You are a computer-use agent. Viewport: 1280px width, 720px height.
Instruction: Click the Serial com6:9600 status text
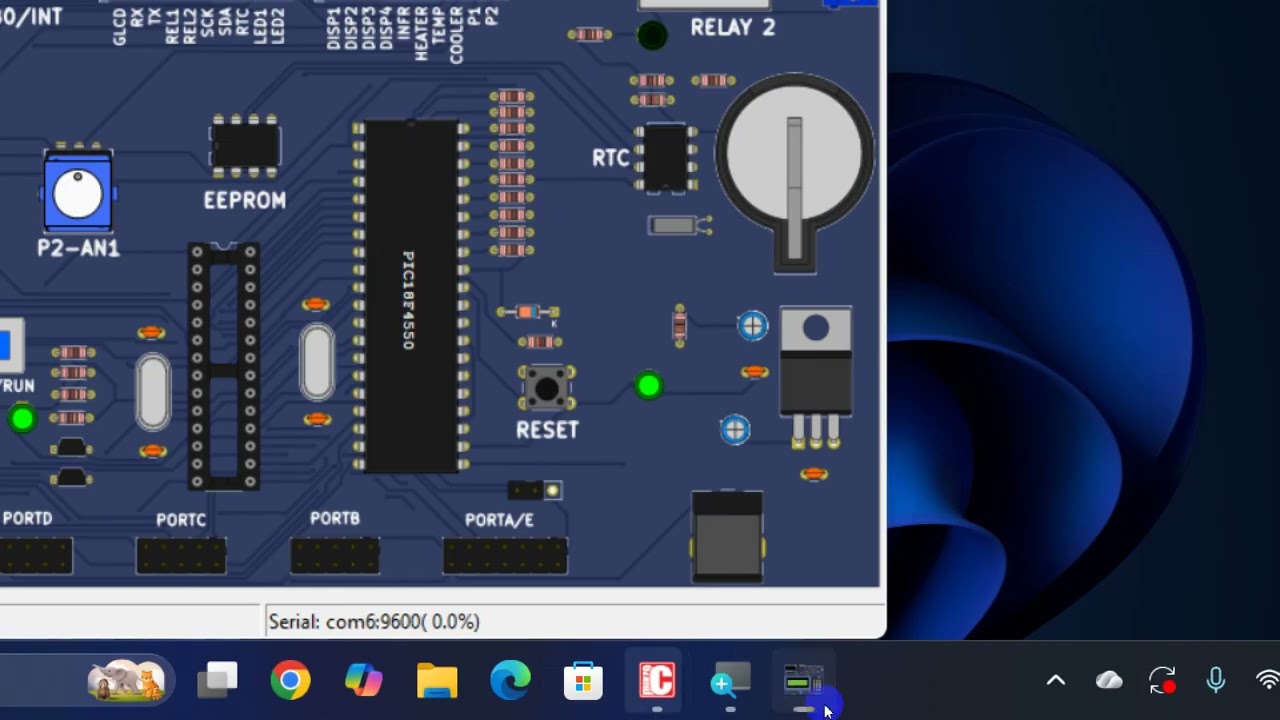tap(374, 622)
